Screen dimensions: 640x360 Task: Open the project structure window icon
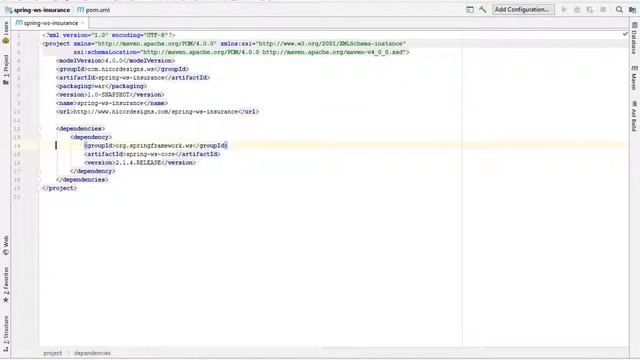tap(470, 9)
